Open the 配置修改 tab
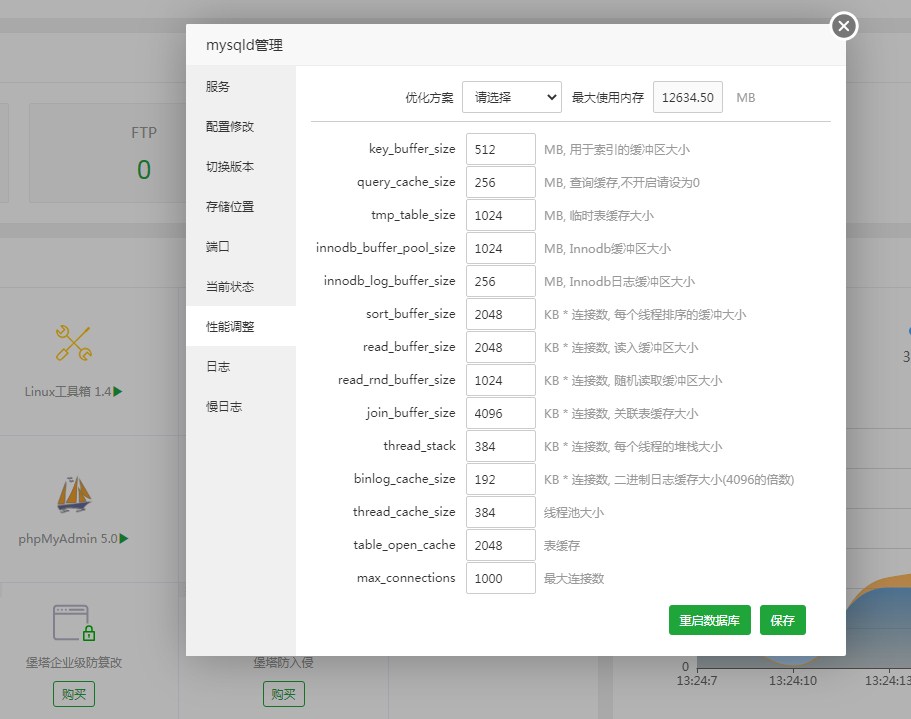The height and width of the screenshot is (719, 911). click(228, 126)
